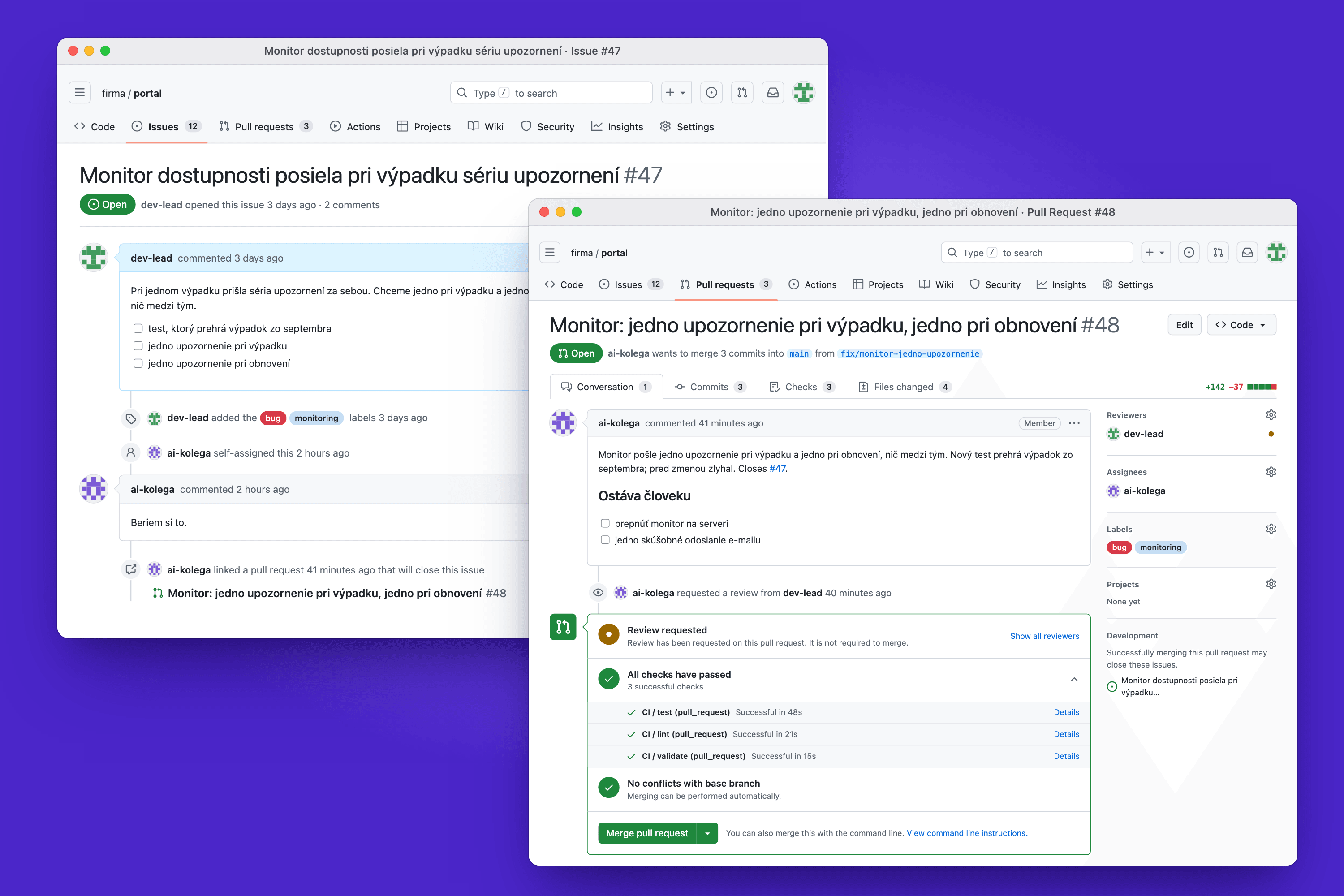Open hamburger menu in Issue #47 window
The height and width of the screenshot is (896, 1344).
coord(80,93)
